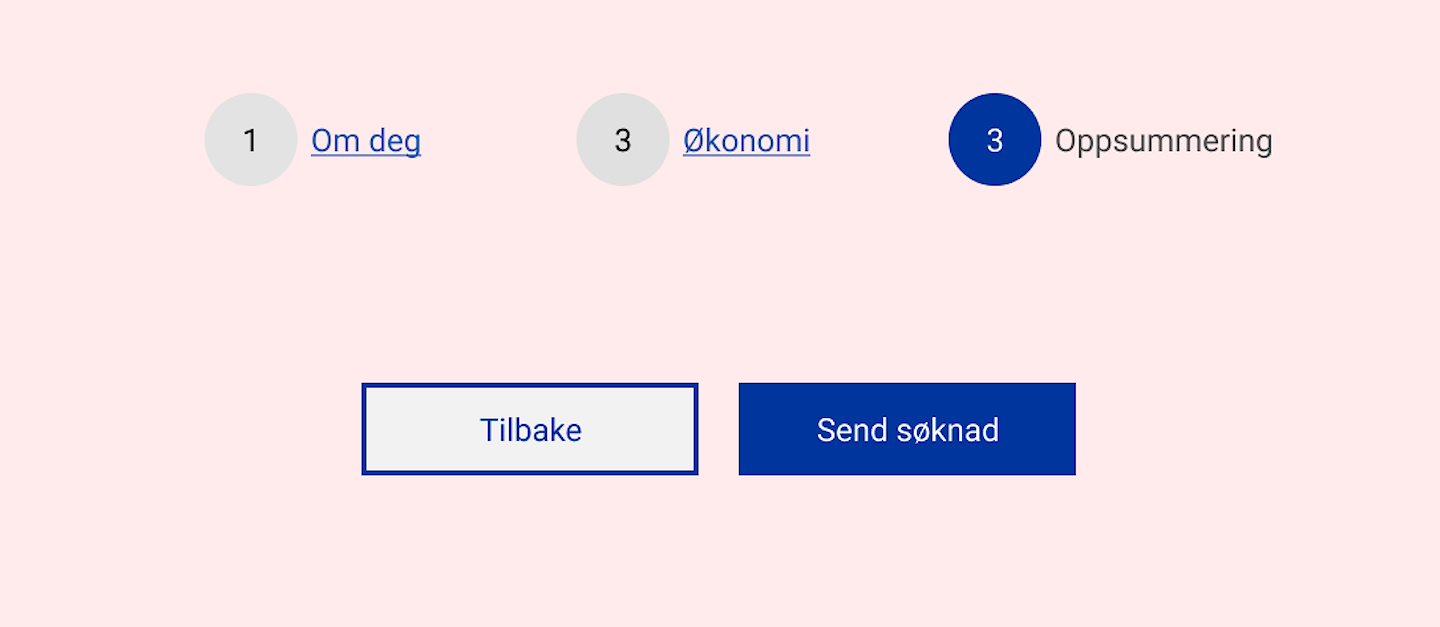Click the solid blue Send søknad button
This screenshot has width=1440, height=627.
click(x=907, y=429)
